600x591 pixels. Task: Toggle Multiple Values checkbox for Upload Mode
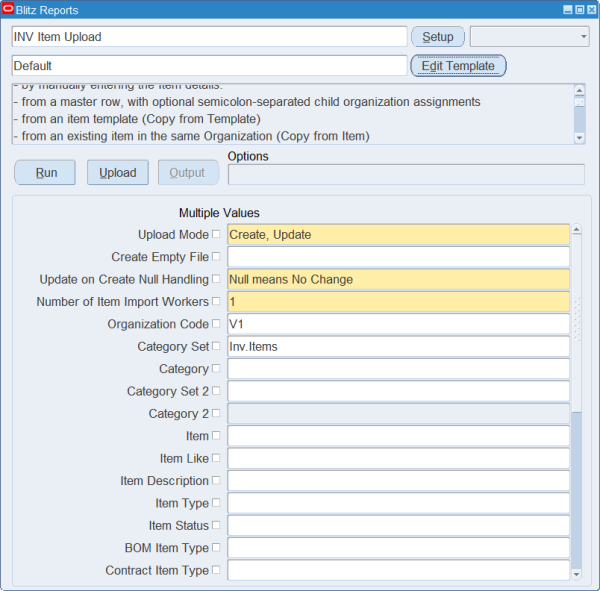pos(216,234)
